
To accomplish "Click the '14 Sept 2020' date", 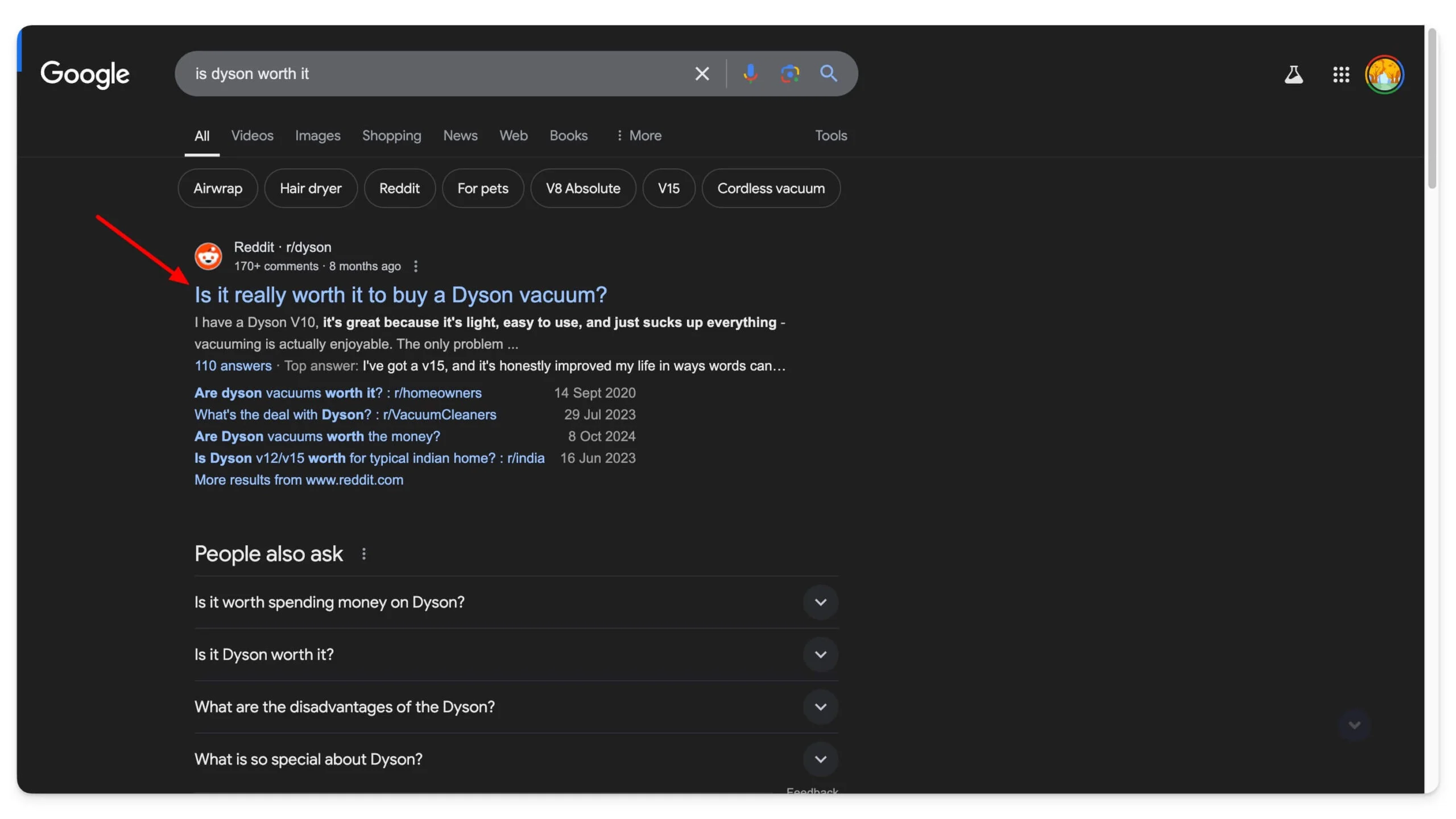I will pyautogui.click(x=595, y=393).
